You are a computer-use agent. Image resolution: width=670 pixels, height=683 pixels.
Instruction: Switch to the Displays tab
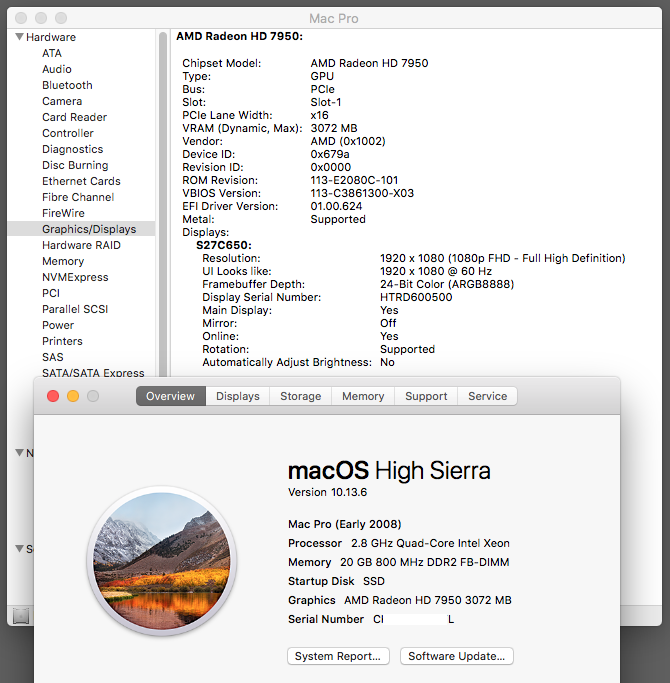coord(237,396)
